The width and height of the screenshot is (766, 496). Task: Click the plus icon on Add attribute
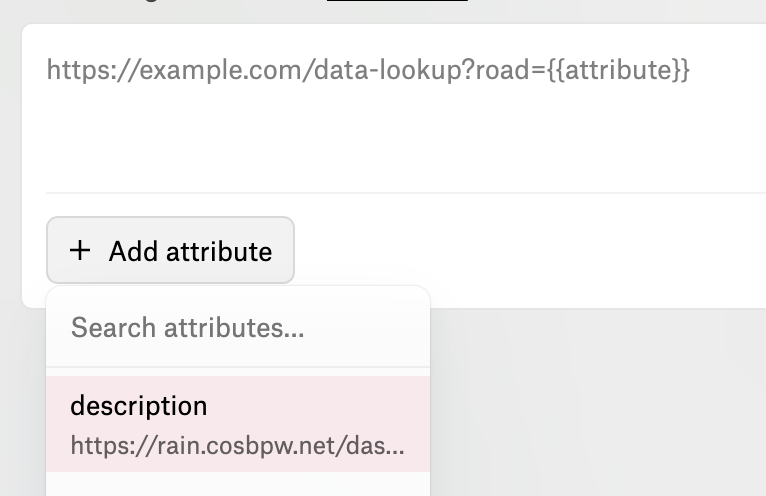point(80,251)
